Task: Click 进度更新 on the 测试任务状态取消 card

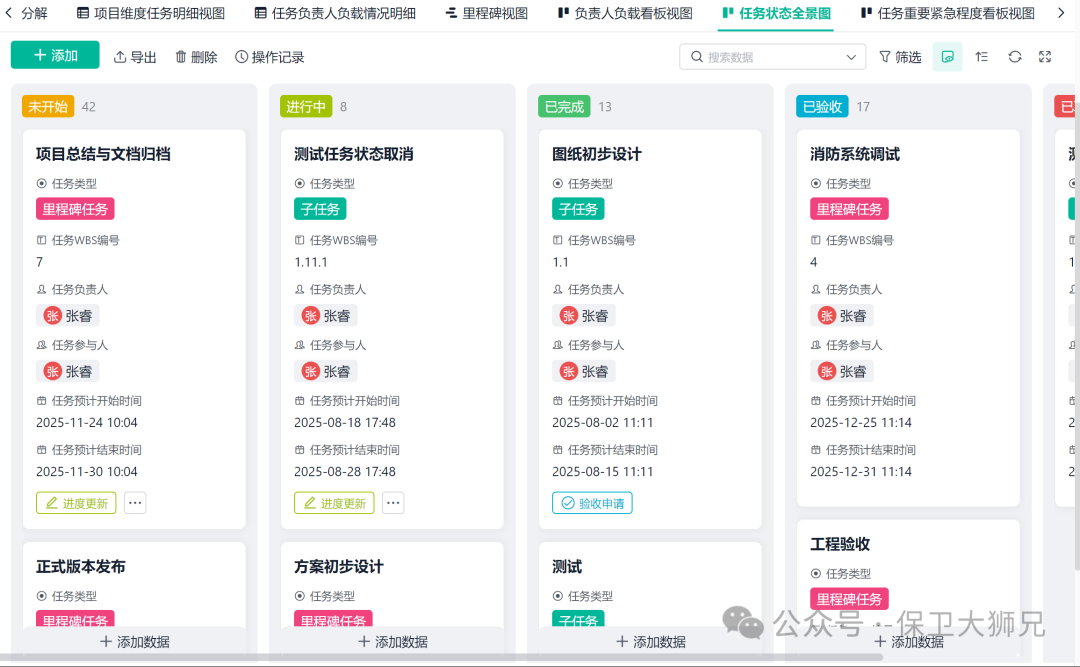Action: coord(333,503)
